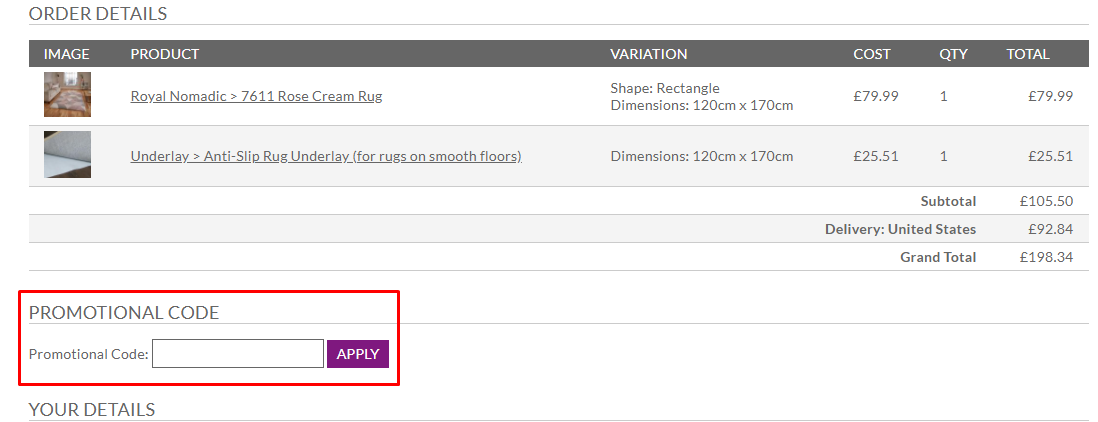Select the Promotional Code field label
Image resolution: width=1098 pixels, height=422 pixels.
89,354
